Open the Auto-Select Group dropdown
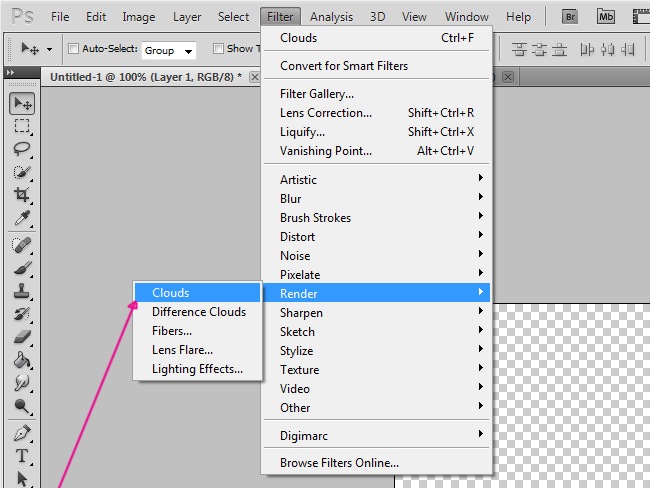This screenshot has width=650, height=488. click(x=169, y=51)
